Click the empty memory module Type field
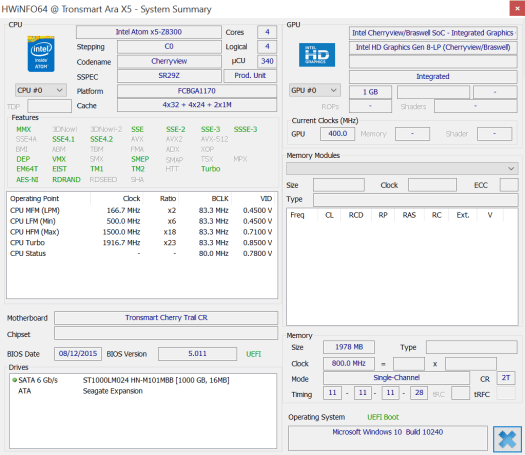The width and height of the screenshot is (525, 455). coord(416,200)
